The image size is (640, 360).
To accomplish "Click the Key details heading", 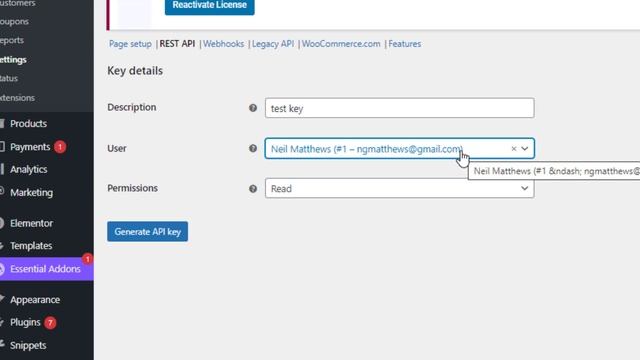I will [x=135, y=71].
